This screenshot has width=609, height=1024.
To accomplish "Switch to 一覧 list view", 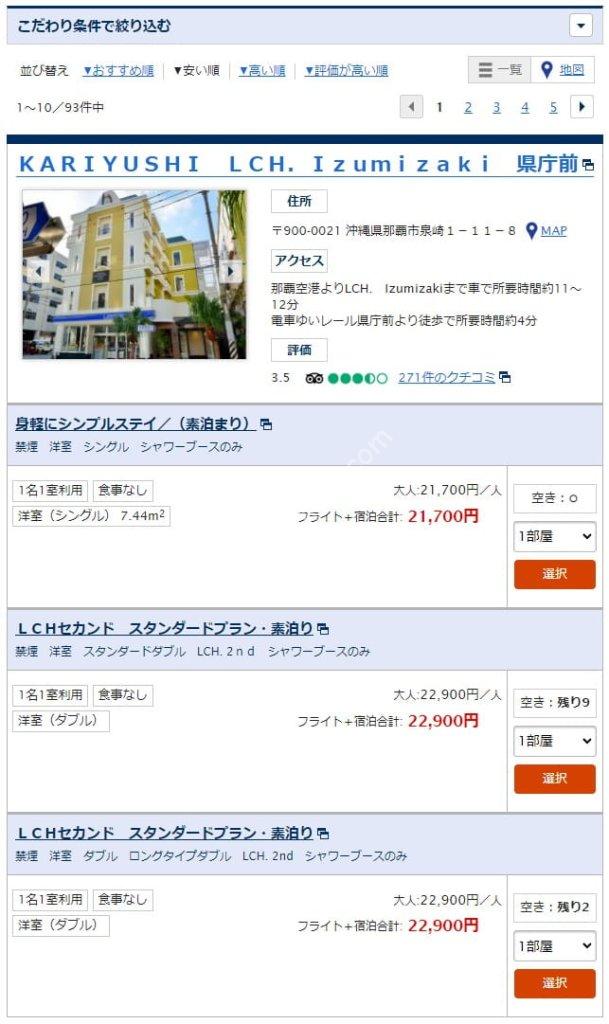I will (x=500, y=69).
